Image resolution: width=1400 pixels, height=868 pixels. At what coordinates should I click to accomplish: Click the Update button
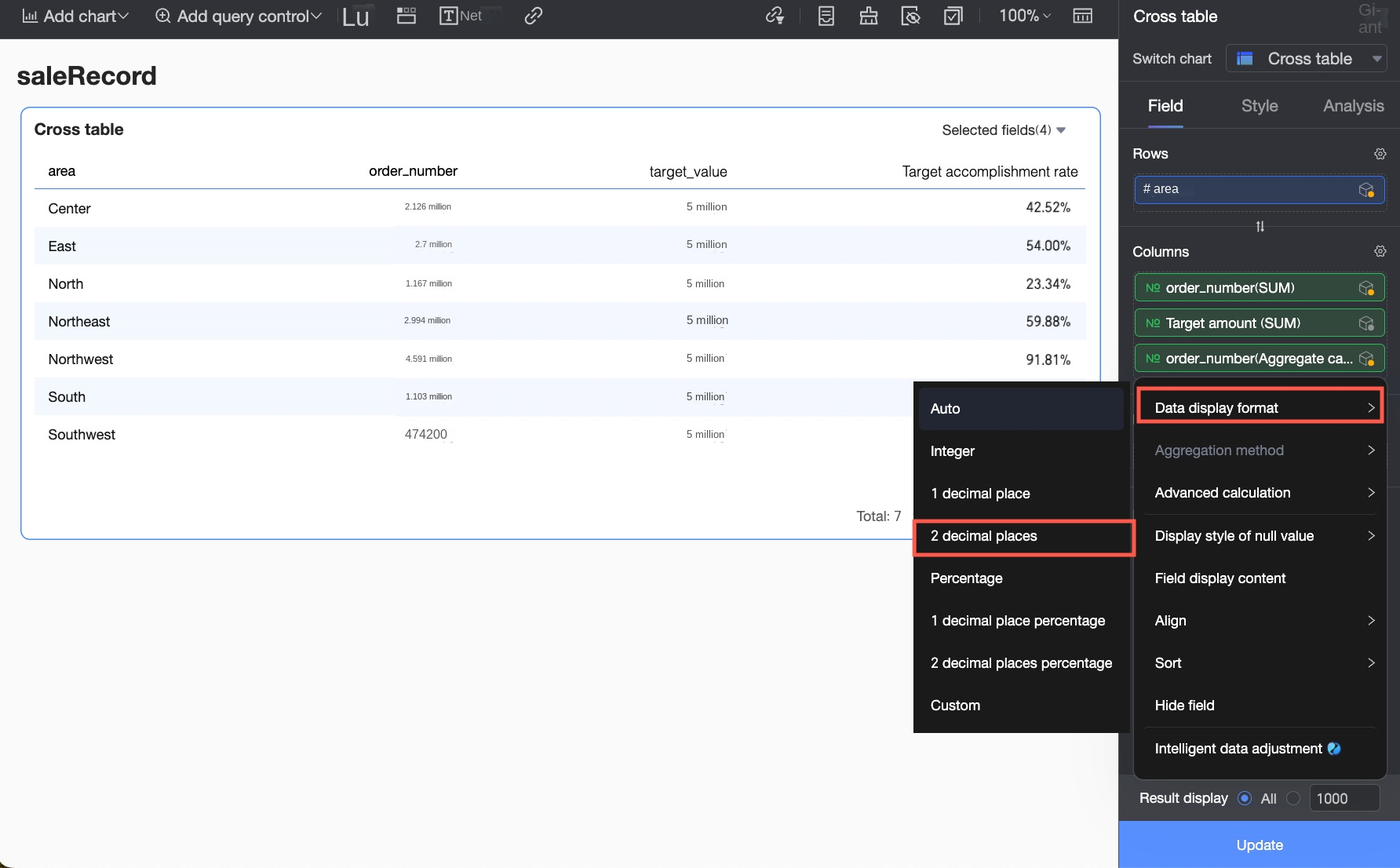tap(1259, 845)
